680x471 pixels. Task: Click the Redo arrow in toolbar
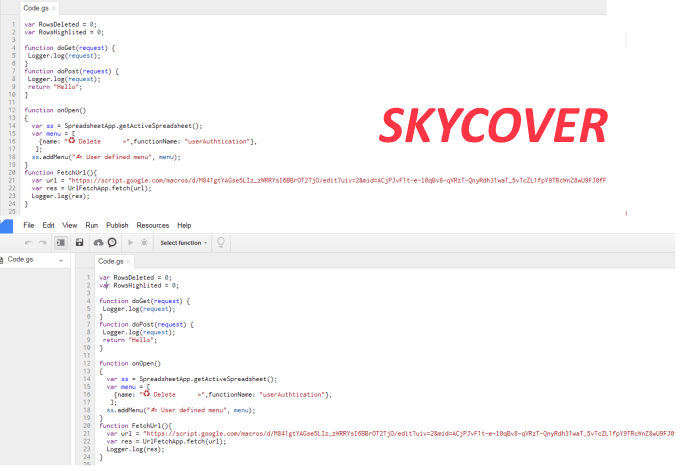42,243
